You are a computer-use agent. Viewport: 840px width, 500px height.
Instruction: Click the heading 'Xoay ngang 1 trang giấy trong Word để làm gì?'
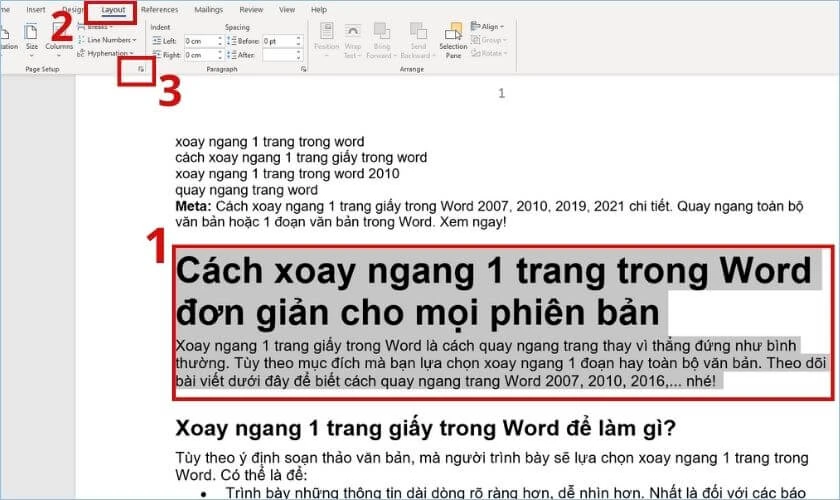pos(425,428)
